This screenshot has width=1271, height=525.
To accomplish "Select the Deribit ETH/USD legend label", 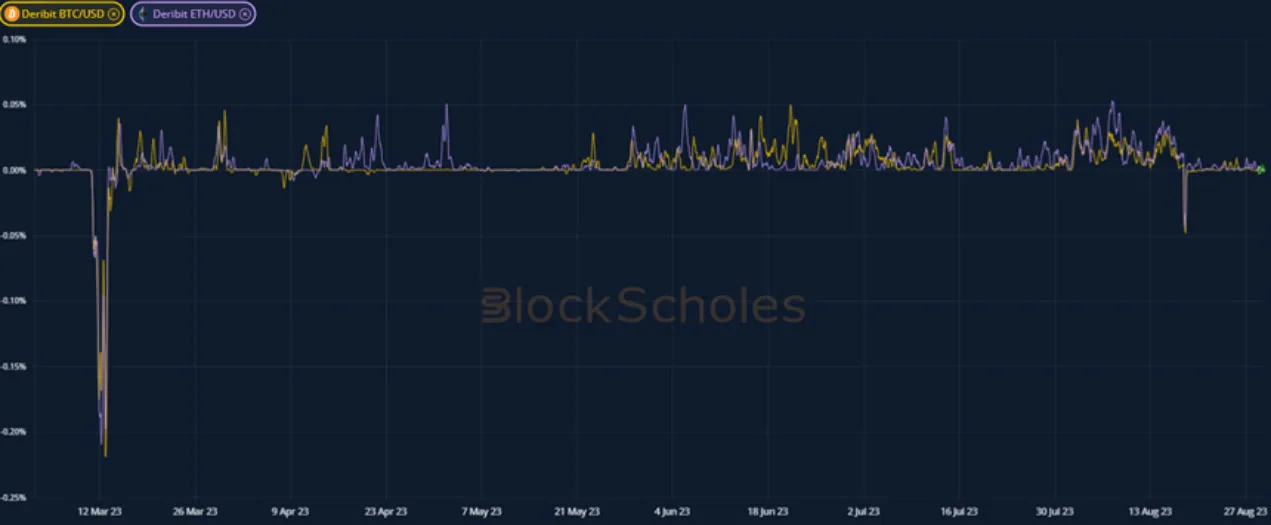I will (194, 14).
